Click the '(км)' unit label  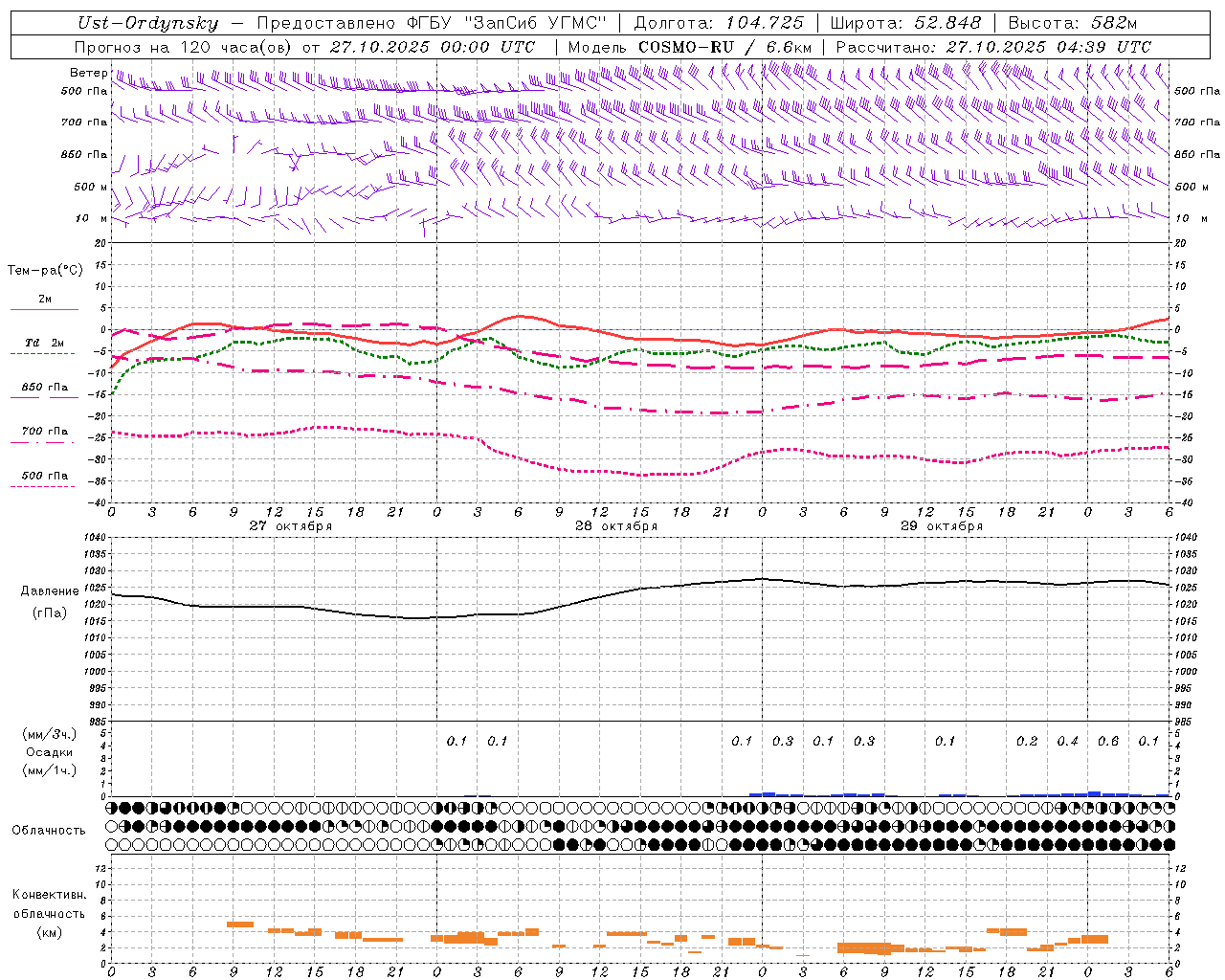pos(50,932)
